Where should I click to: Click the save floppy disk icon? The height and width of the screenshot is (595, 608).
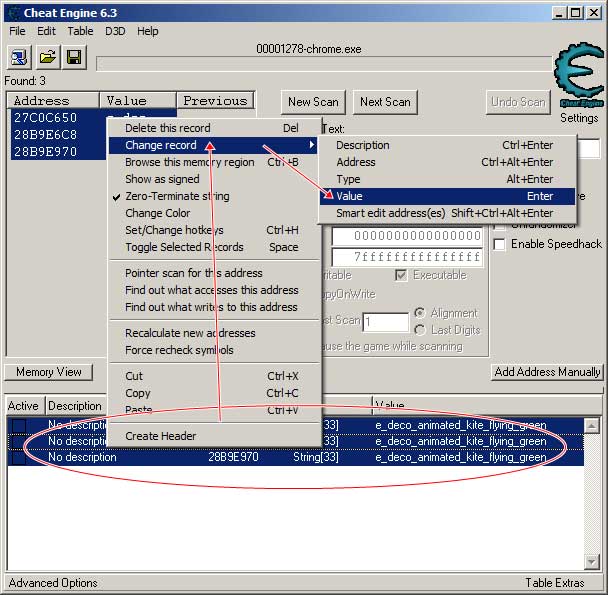click(x=74, y=57)
